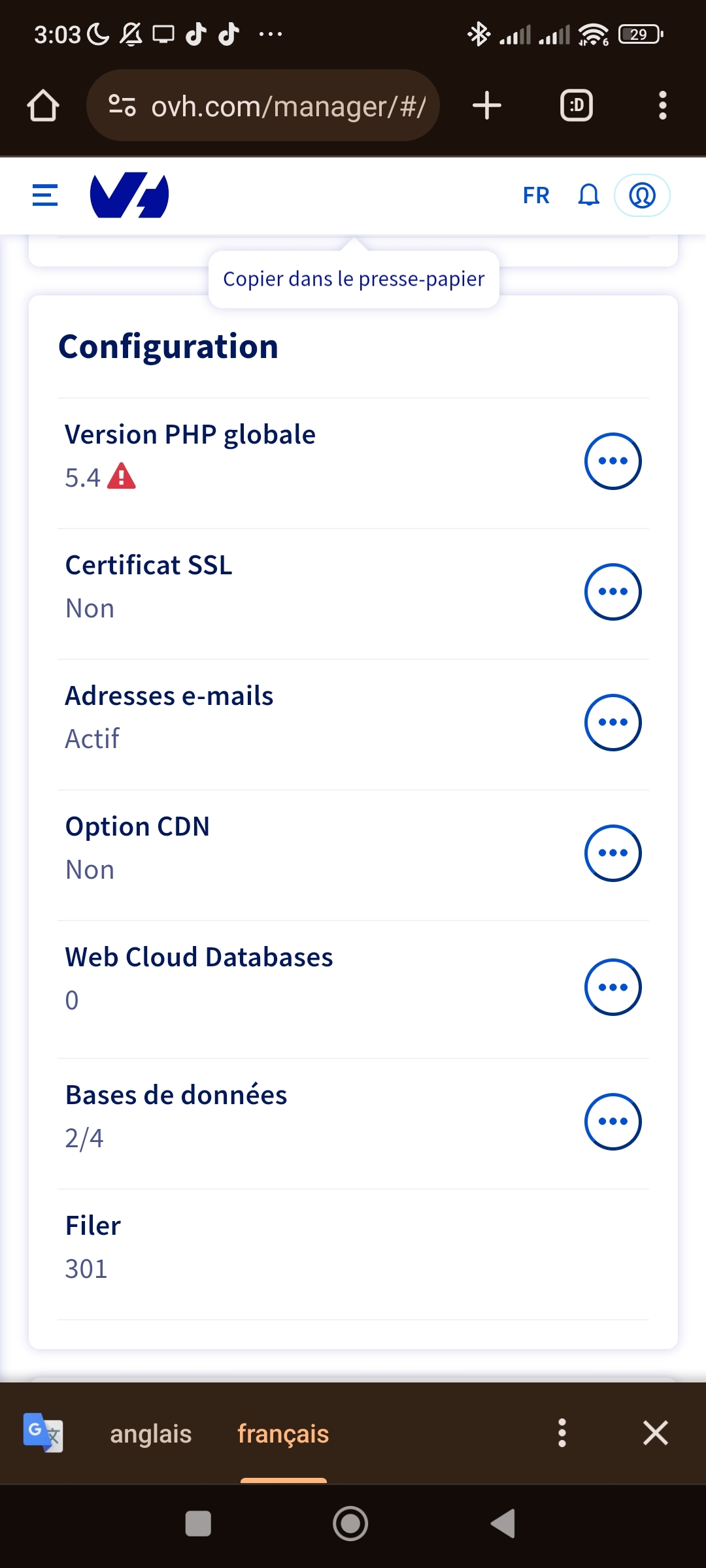Open the OVH hamburger navigation menu

(x=45, y=195)
